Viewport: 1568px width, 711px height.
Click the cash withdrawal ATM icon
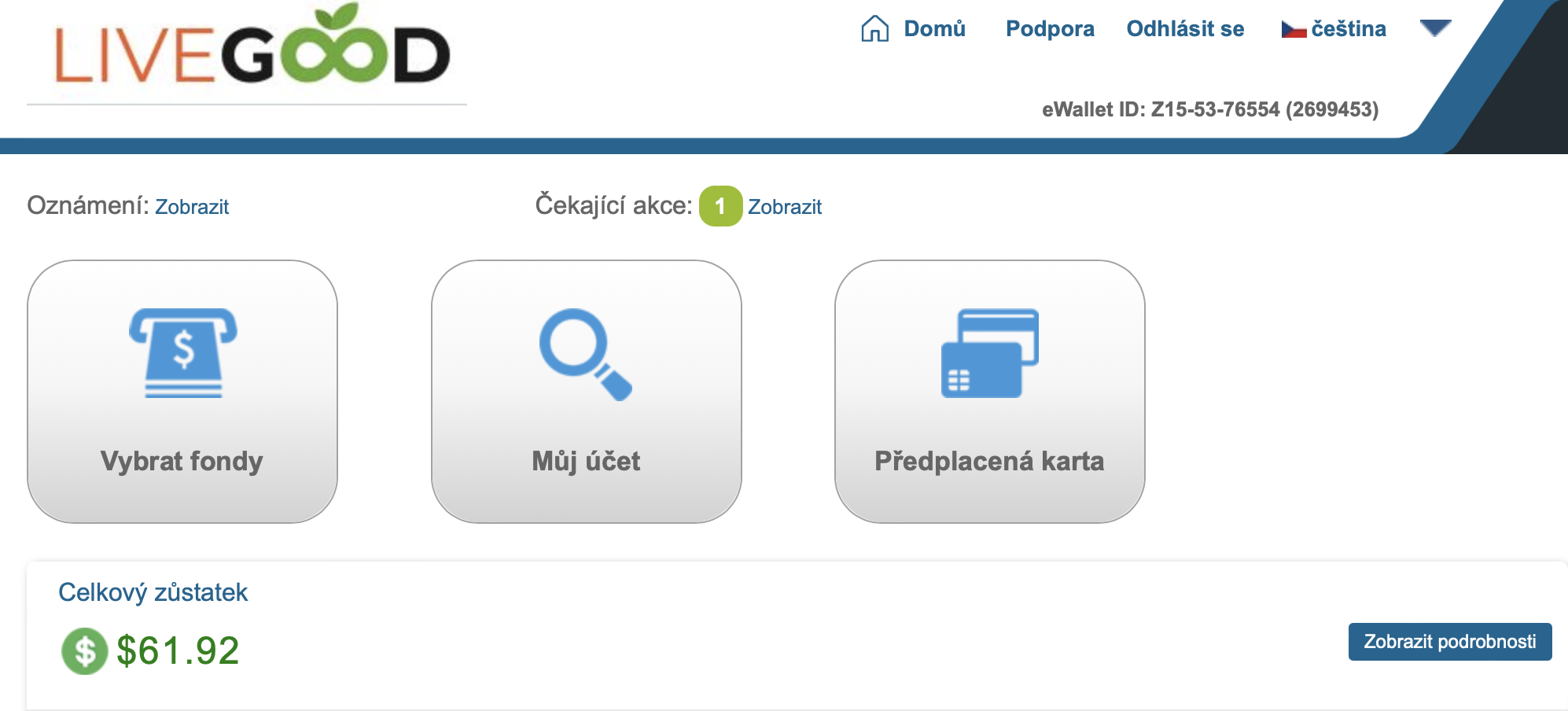pos(183,352)
